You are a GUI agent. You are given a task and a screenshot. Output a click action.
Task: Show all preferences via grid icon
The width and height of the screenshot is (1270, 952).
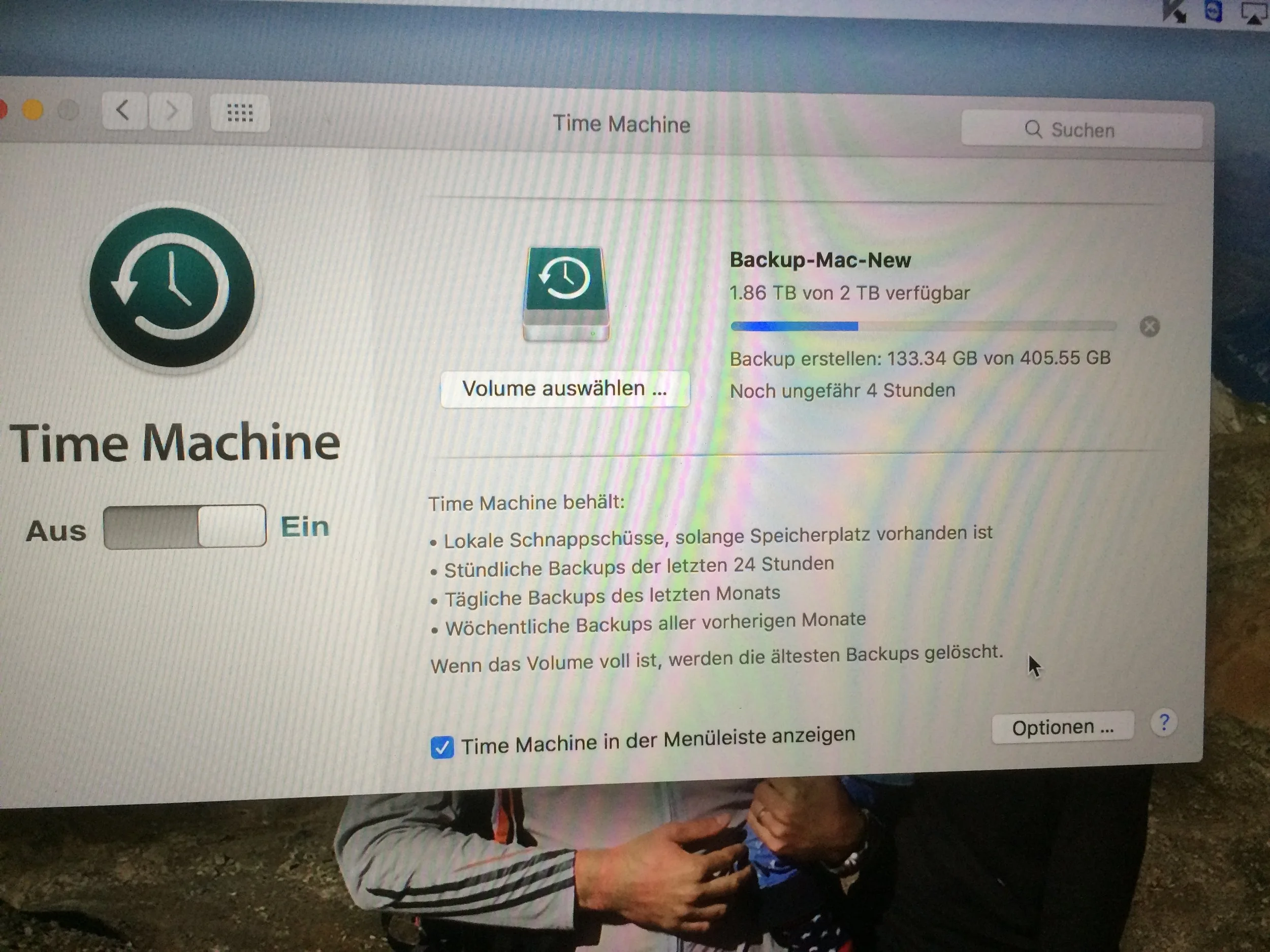(x=240, y=113)
